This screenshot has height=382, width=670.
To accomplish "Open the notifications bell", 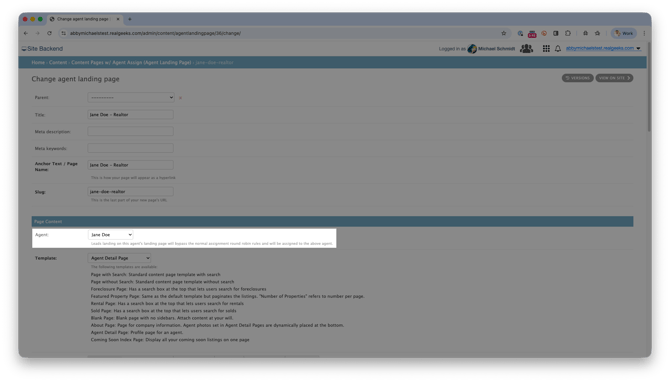I will point(558,49).
